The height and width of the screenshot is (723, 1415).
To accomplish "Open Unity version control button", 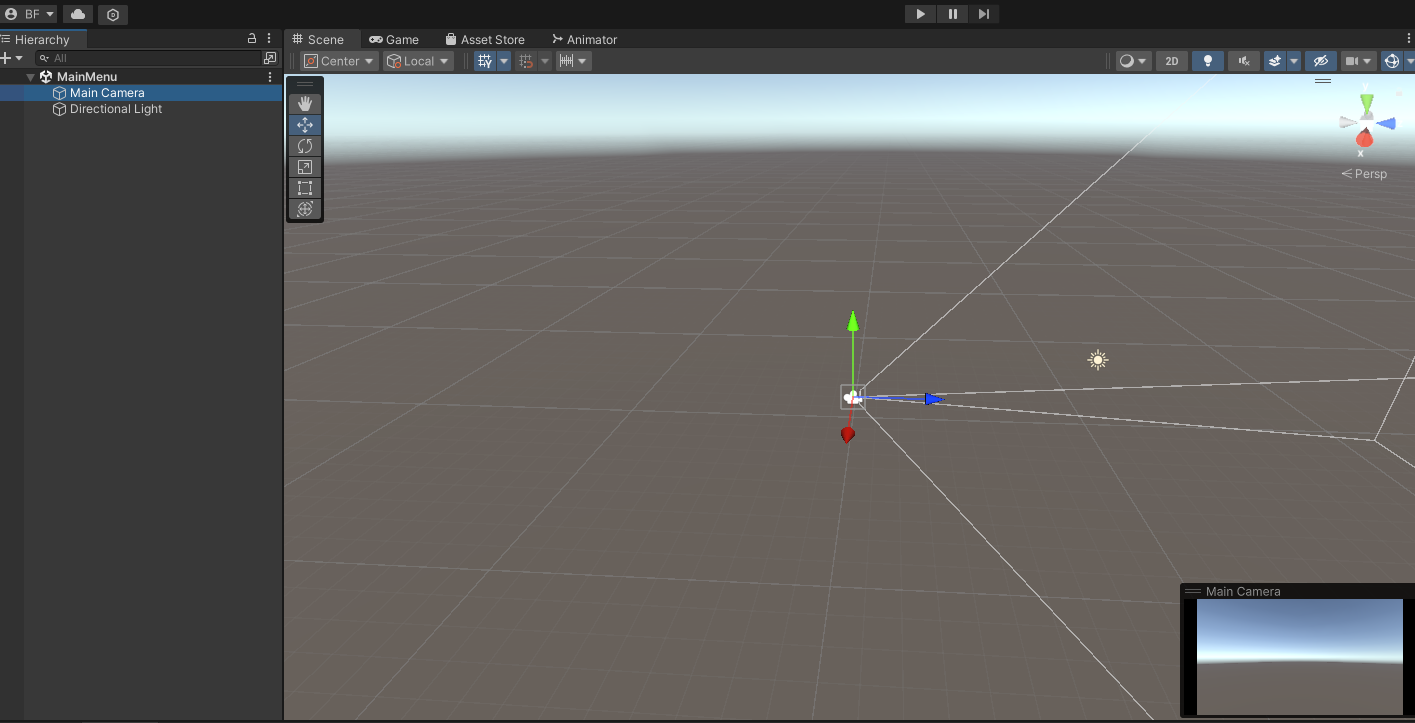I will pyautogui.click(x=113, y=14).
